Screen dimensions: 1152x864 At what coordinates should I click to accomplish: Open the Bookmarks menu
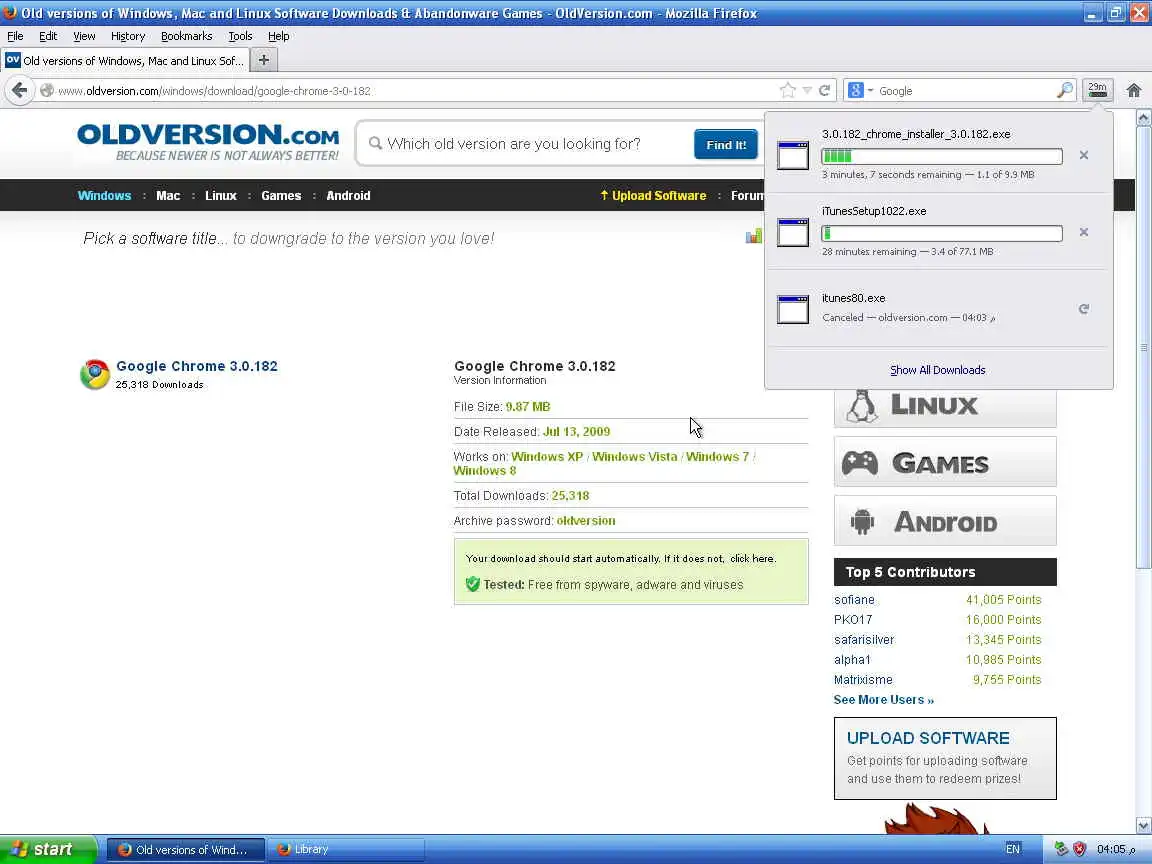pos(187,36)
